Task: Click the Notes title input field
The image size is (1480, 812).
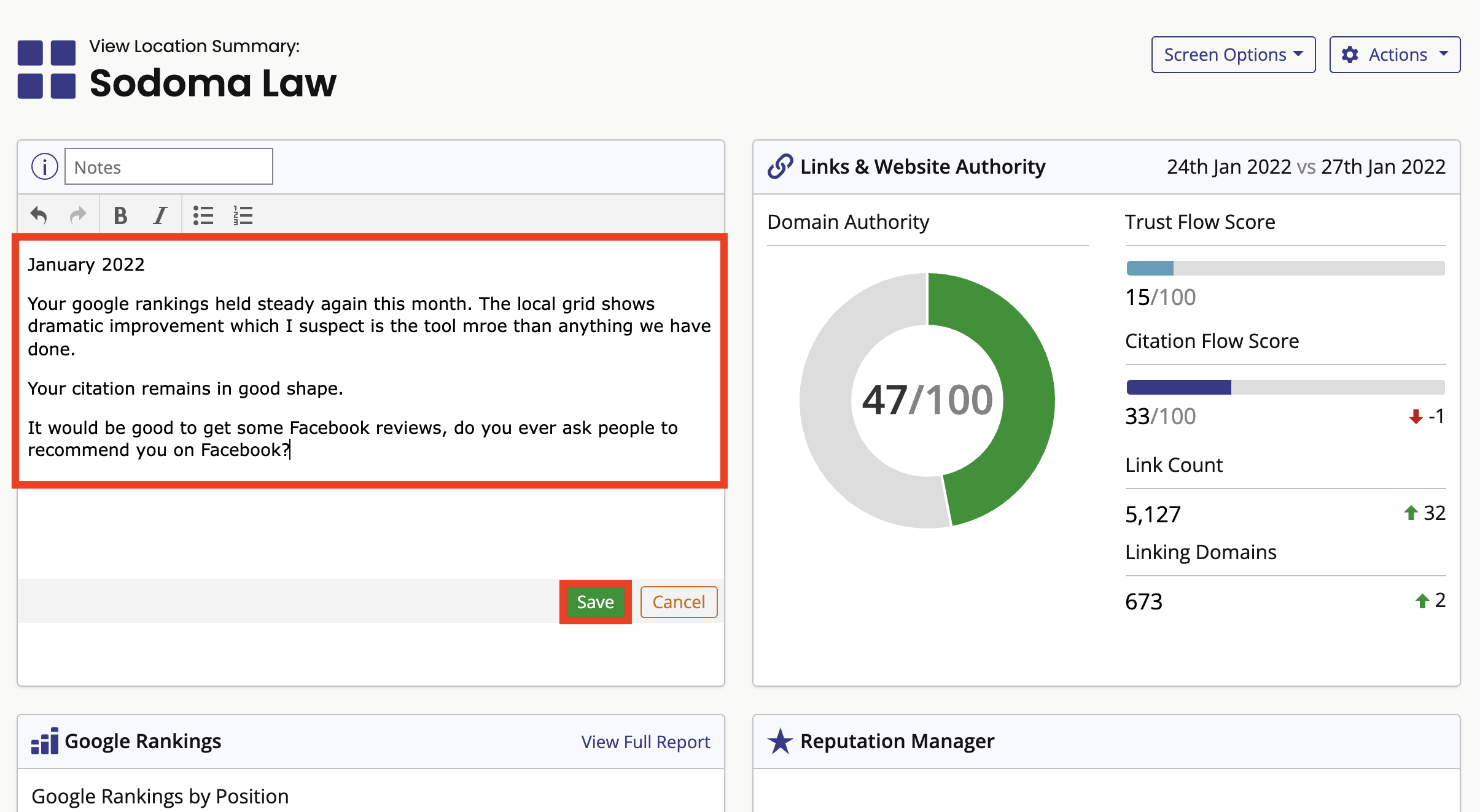Action: click(x=169, y=166)
